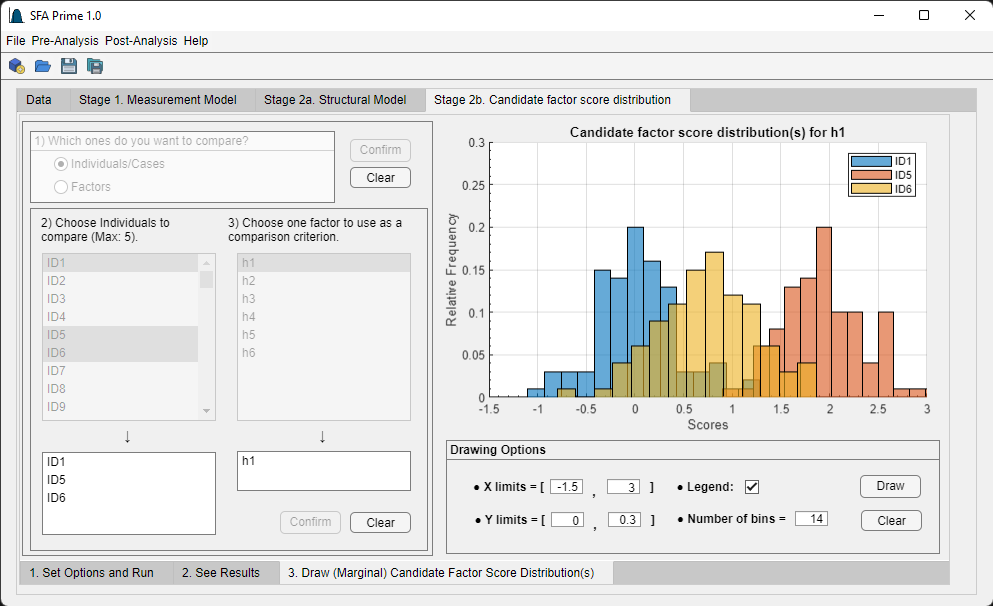Click the individuals list scroll up arrow
Screen dimensions: 993x606
[206, 262]
